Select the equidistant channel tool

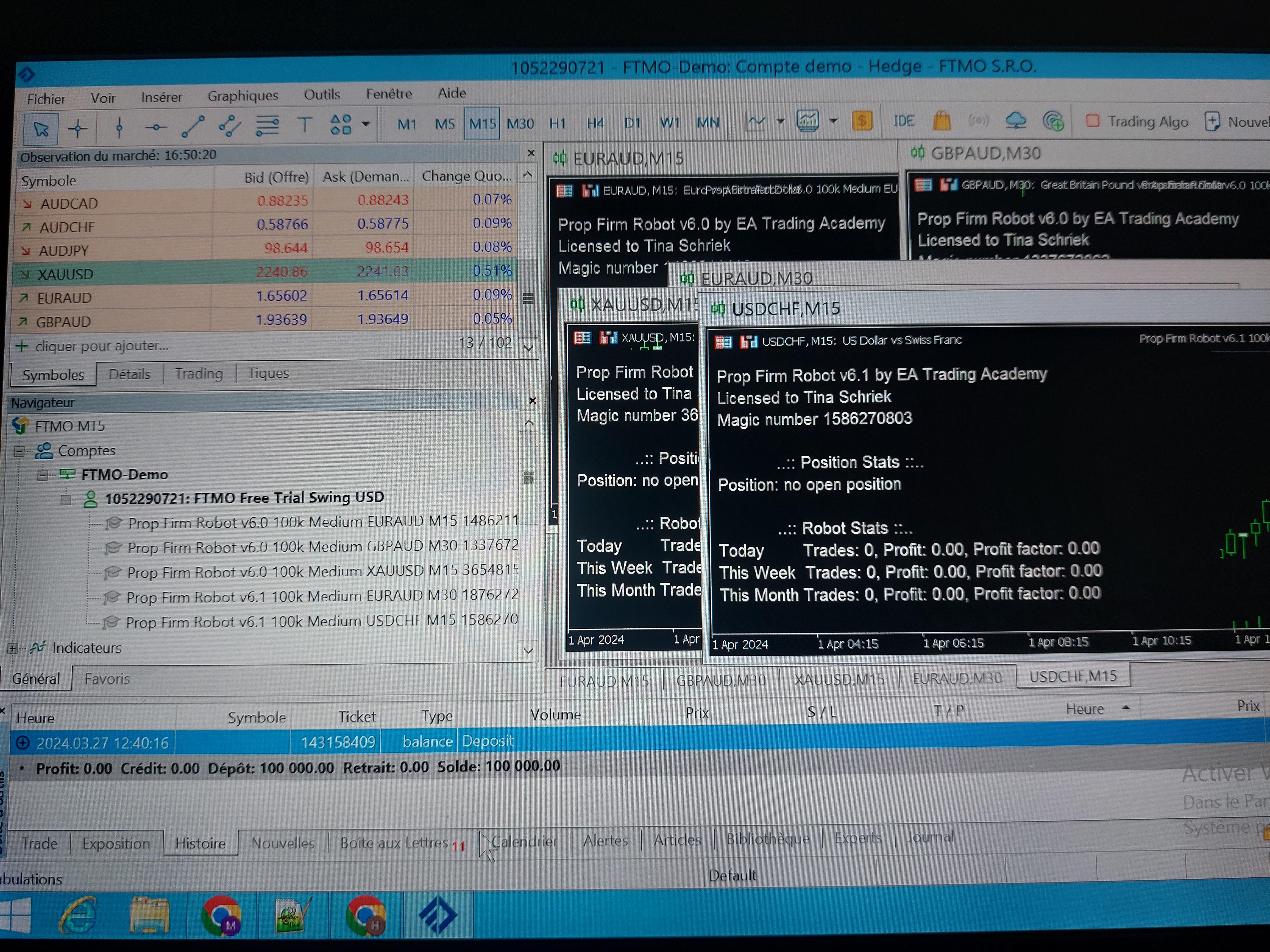click(230, 126)
